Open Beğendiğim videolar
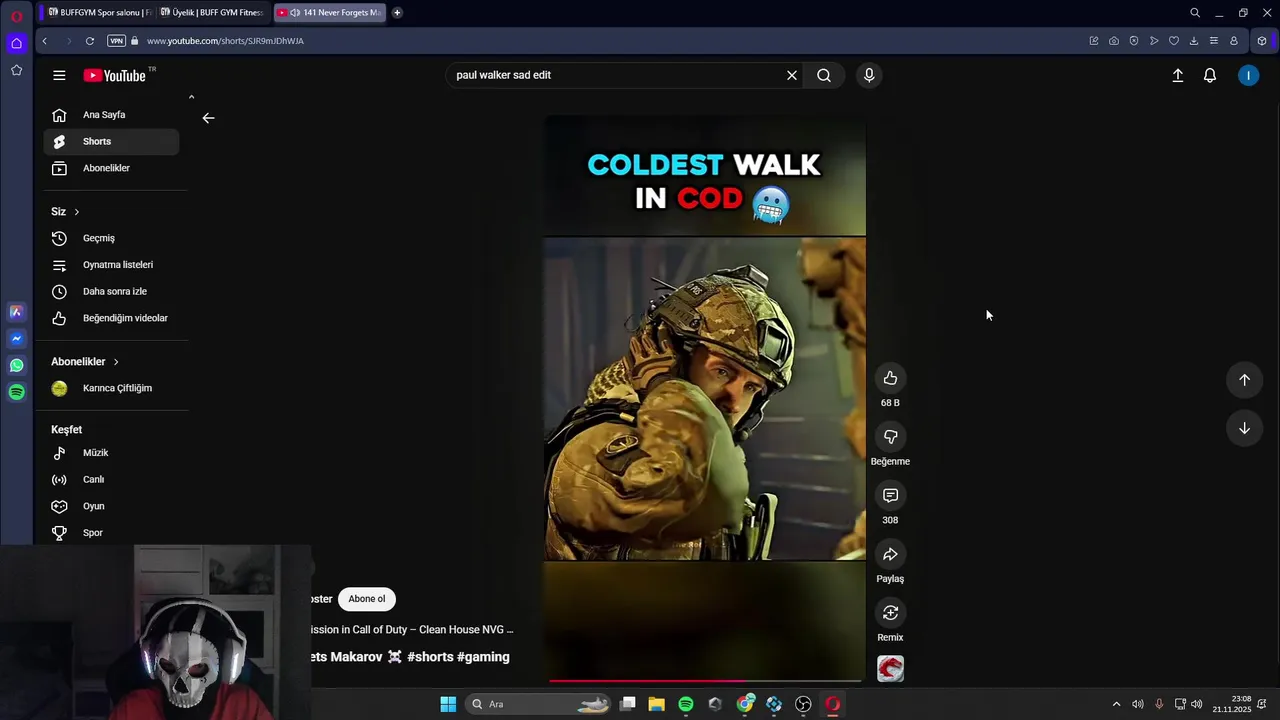This screenshot has height=720, width=1280. 111,318
